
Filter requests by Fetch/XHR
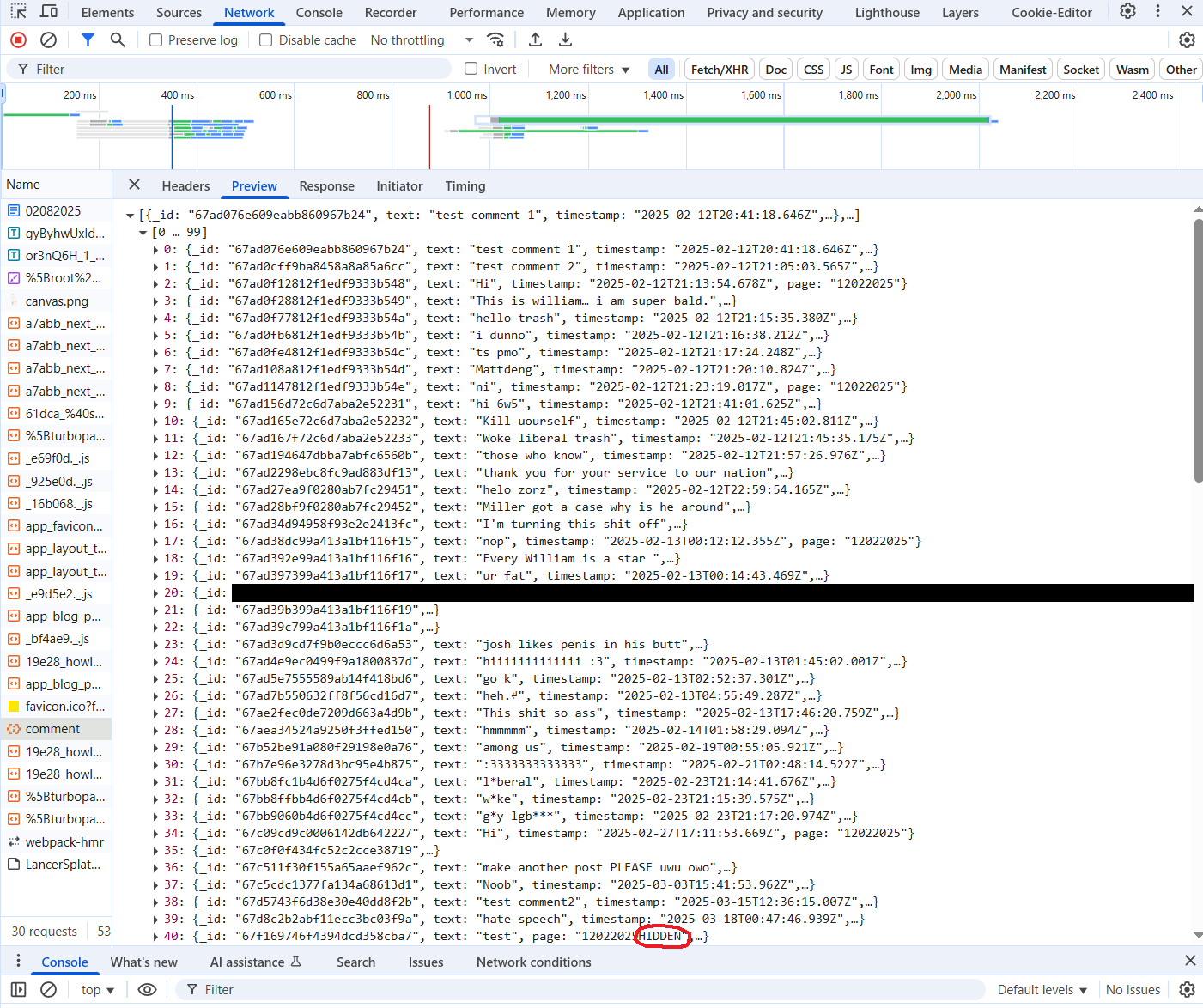tap(720, 70)
